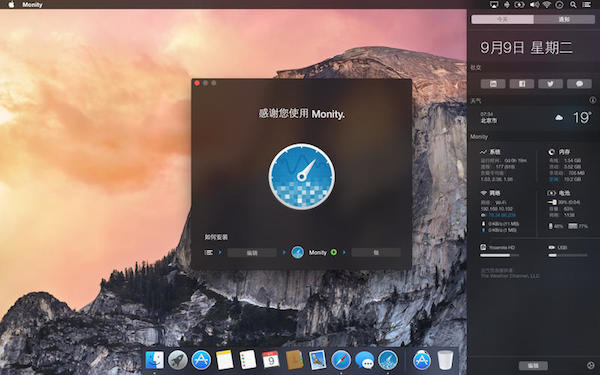This screenshot has height=375, width=600.
Task: Click the battery charging icon in menu bar
Action: point(519,5)
